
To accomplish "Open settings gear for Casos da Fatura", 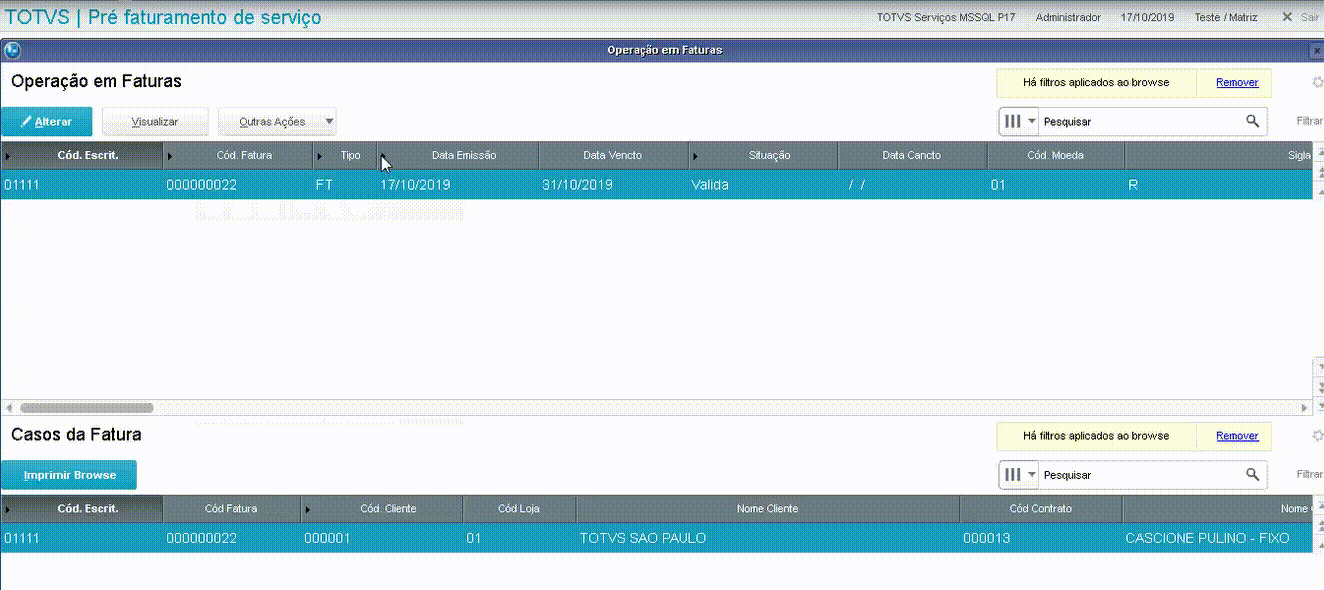I will point(1317,436).
